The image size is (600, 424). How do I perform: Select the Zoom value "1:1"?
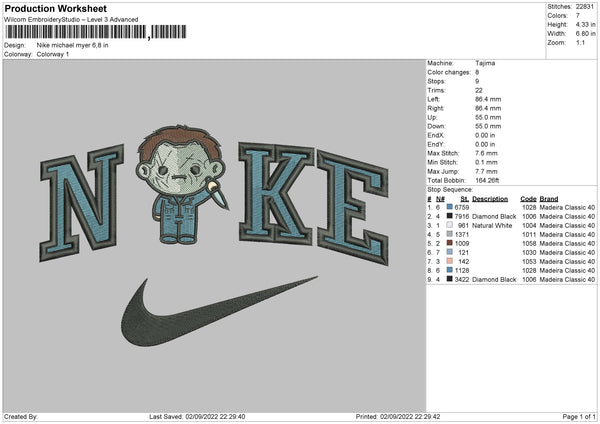[580, 42]
